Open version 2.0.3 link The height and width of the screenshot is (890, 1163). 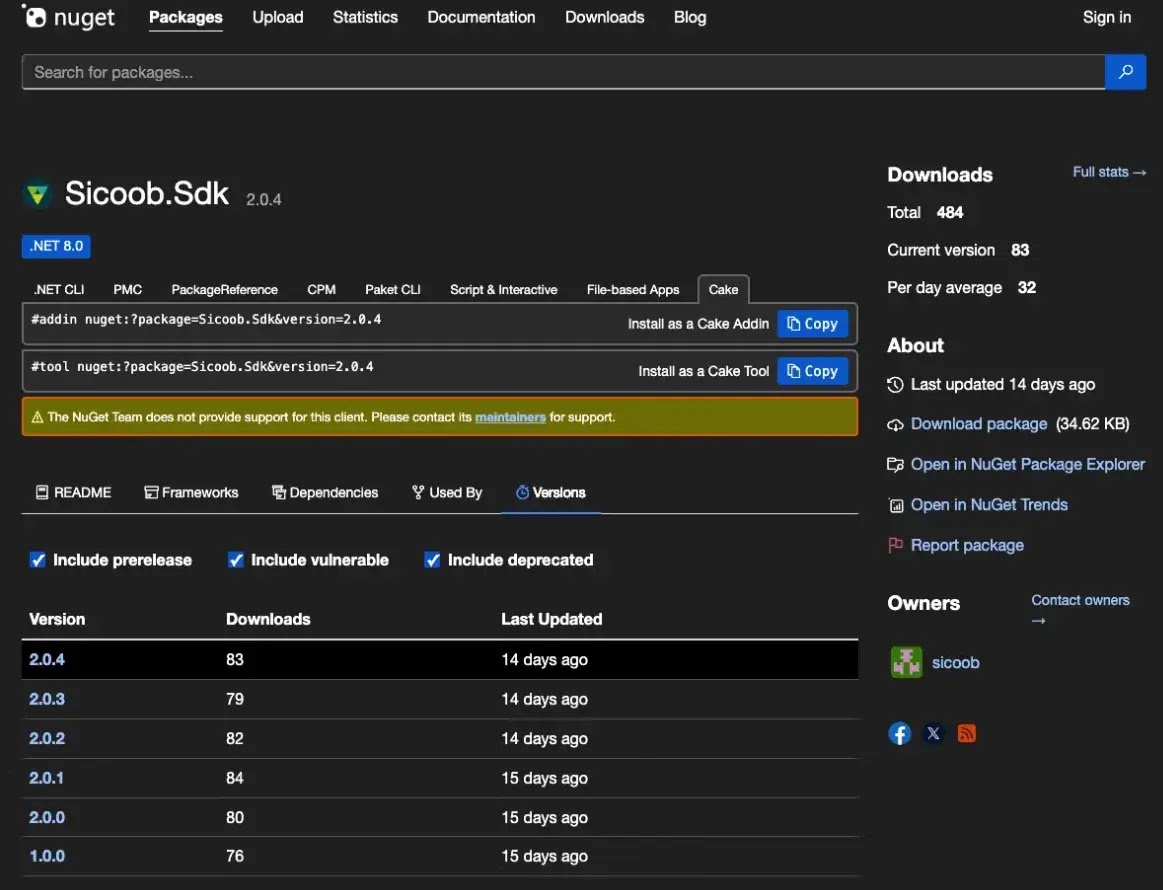pos(47,699)
